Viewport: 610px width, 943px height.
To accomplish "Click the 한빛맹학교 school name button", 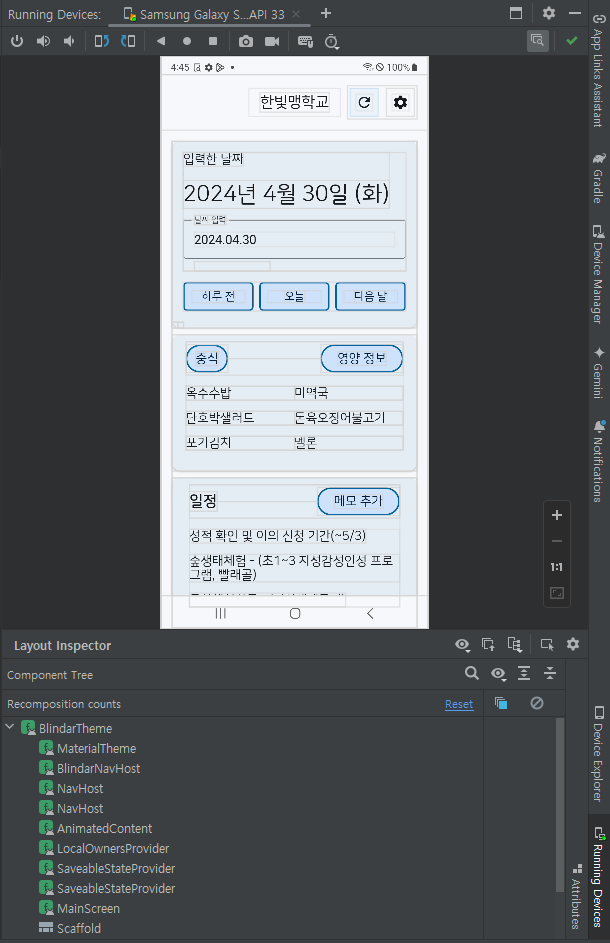I will point(294,102).
